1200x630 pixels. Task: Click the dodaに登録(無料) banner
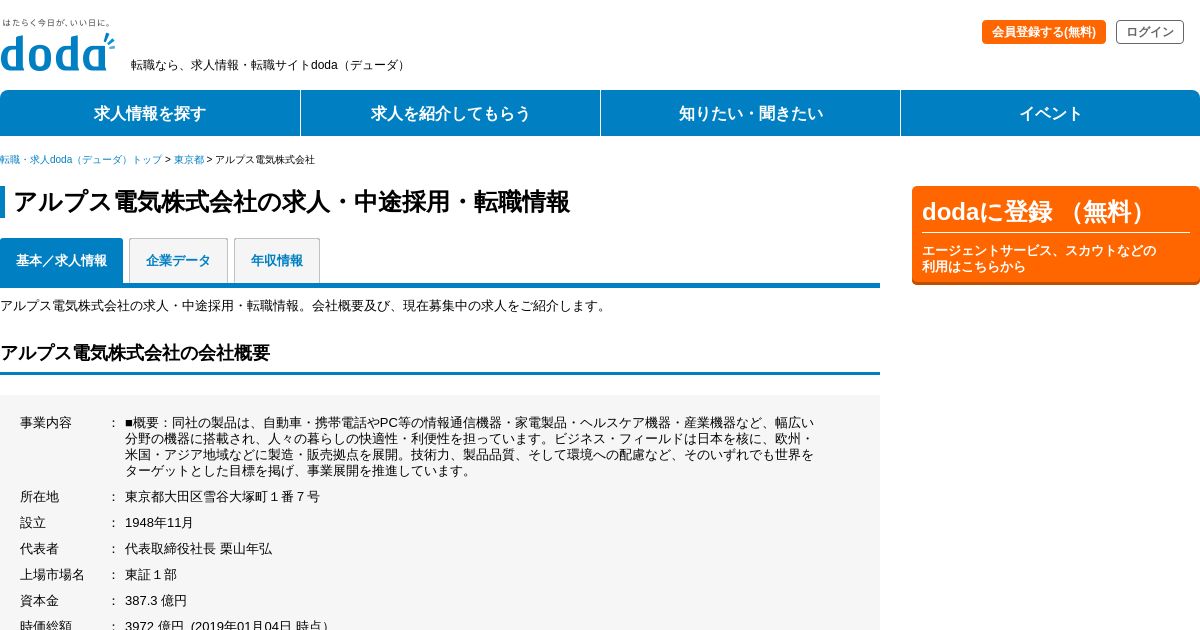[x=1056, y=235]
